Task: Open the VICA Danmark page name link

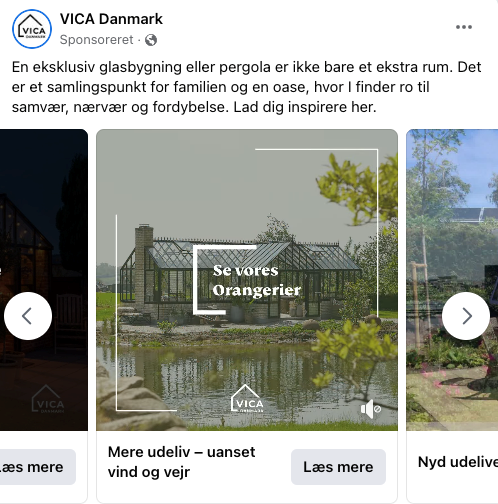Action: tap(111, 19)
